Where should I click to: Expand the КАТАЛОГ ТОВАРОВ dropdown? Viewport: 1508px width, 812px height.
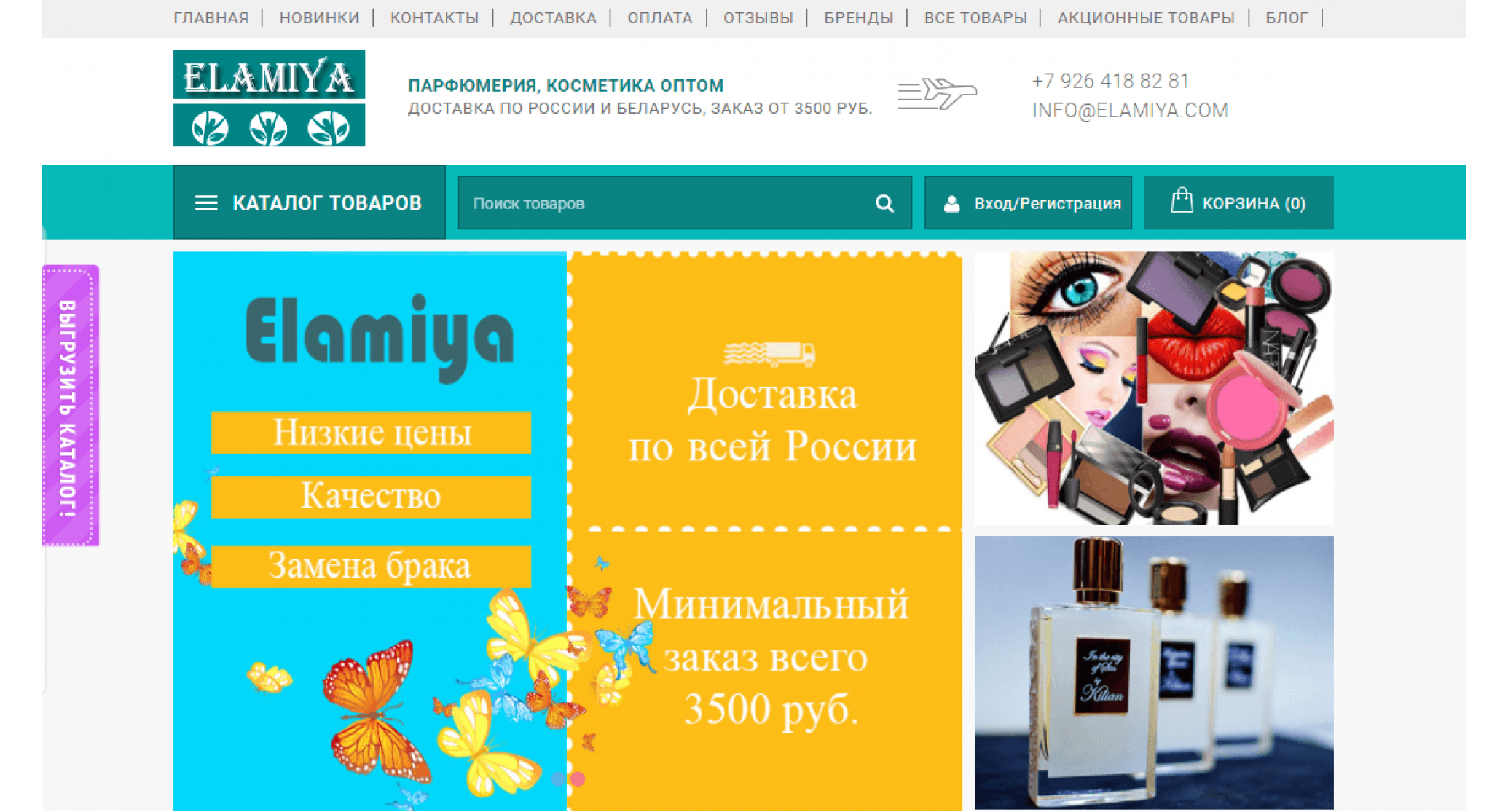[x=309, y=202]
